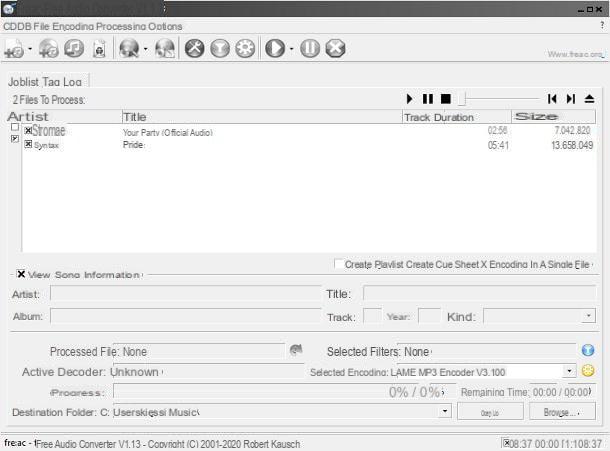
Task: Sort joblist by Title column header
Action: (262, 117)
